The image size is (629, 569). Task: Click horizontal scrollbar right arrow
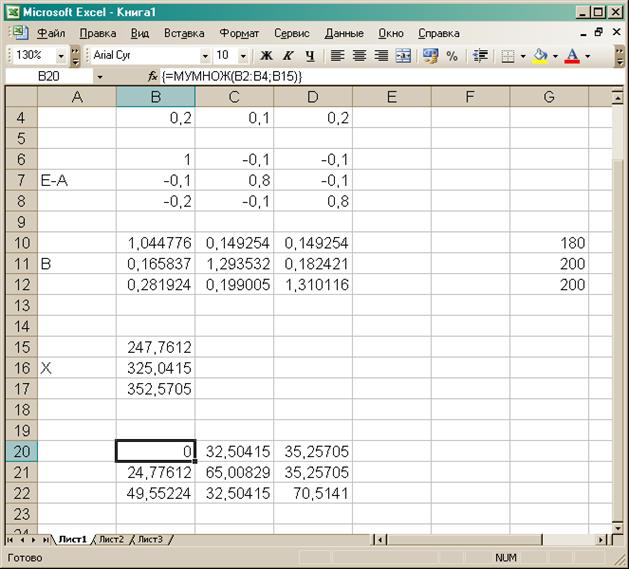(601, 540)
